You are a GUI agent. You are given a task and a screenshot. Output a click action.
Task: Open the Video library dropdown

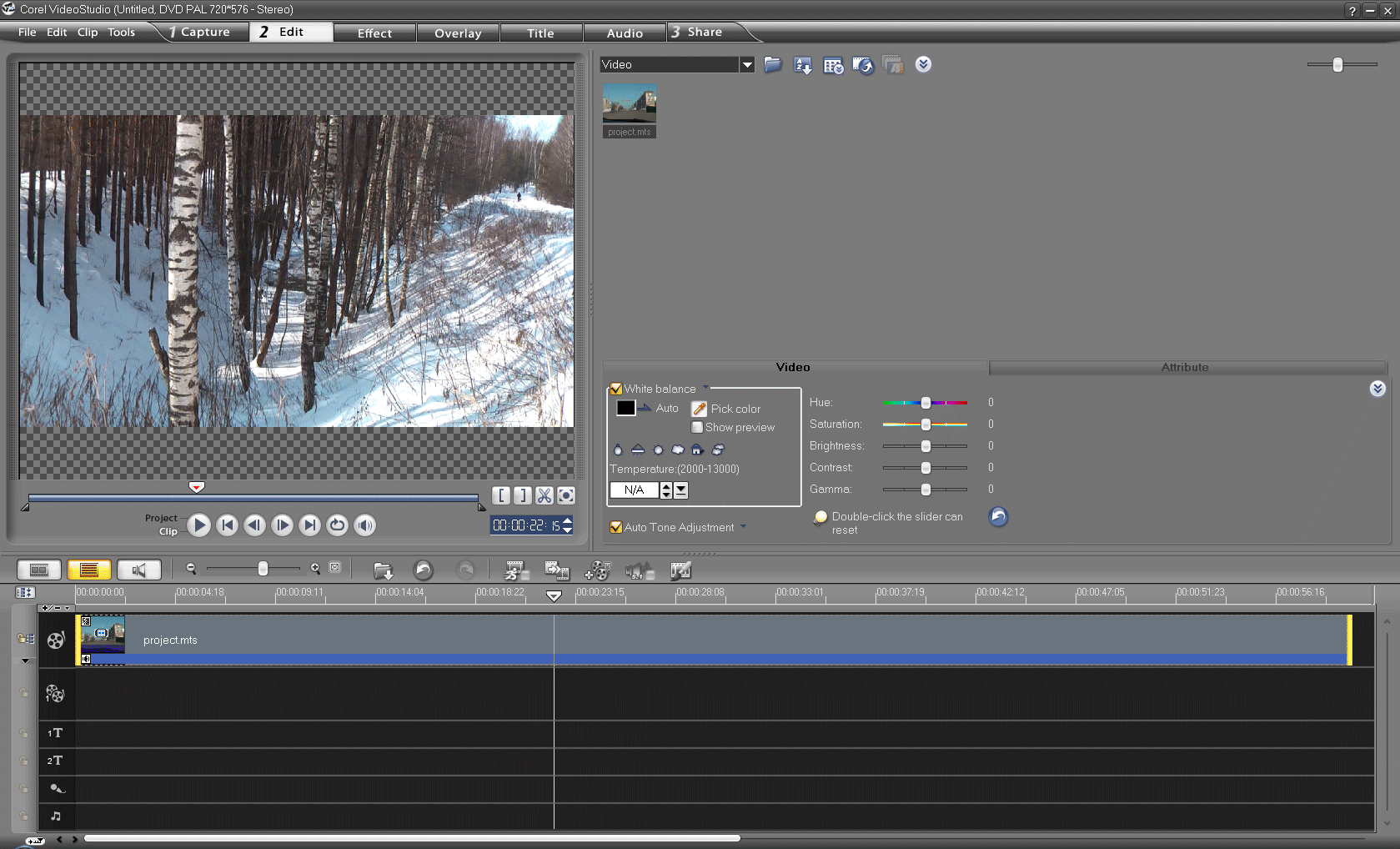747,64
